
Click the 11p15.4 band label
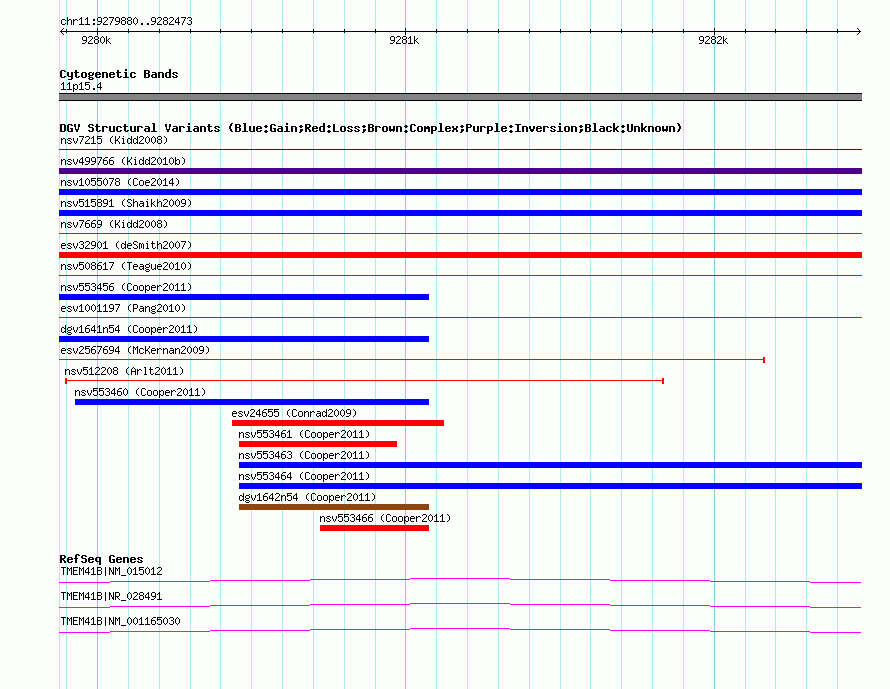pyautogui.click(x=81, y=86)
